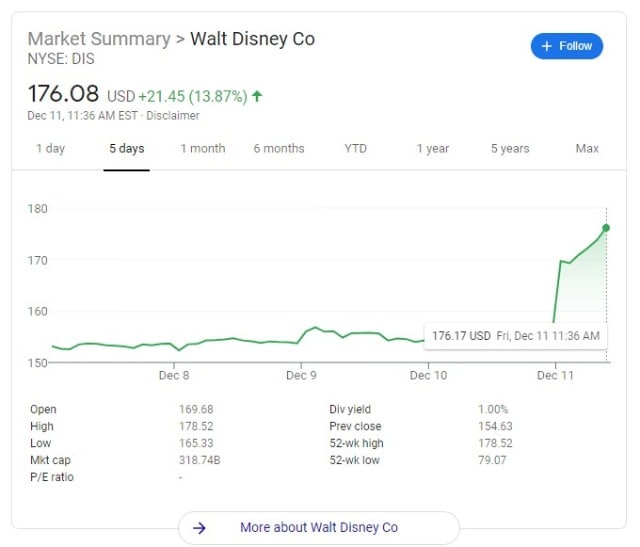Open the 5 years chart tab

(x=510, y=148)
